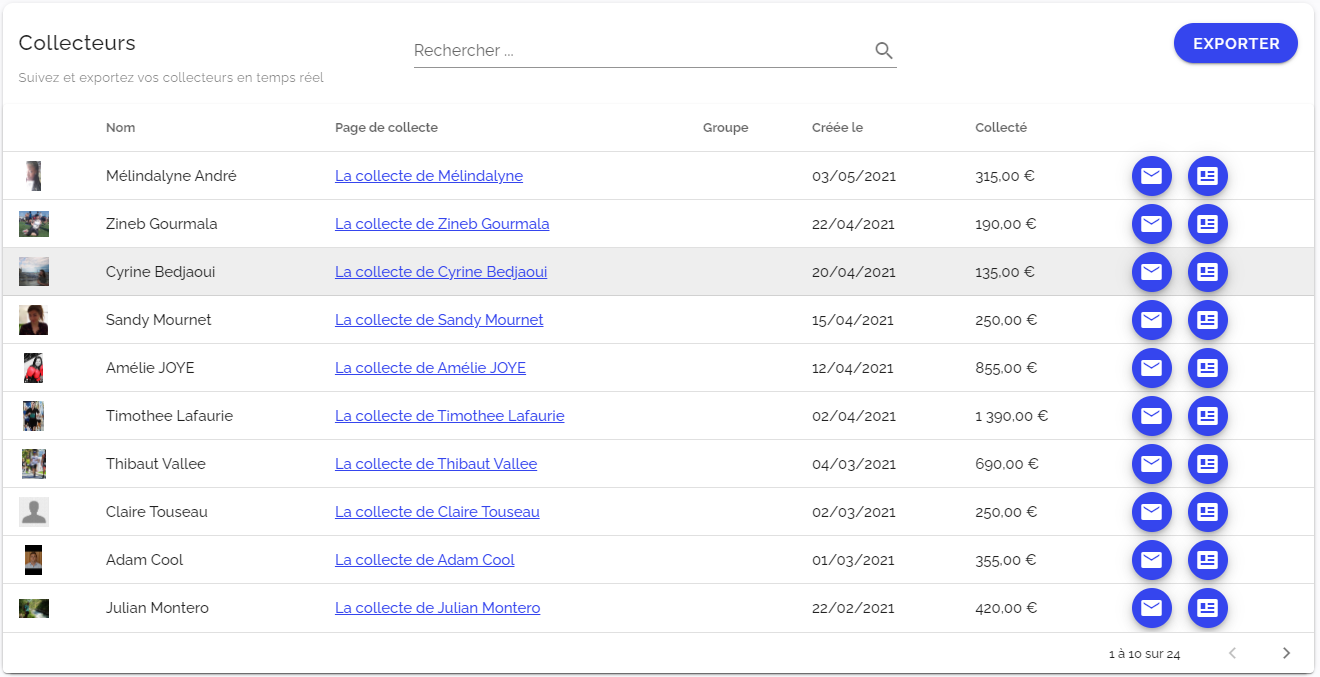The image size is (1320, 677).
Task: Send mail to Cyrine Bedjaoui
Action: pos(1151,272)
